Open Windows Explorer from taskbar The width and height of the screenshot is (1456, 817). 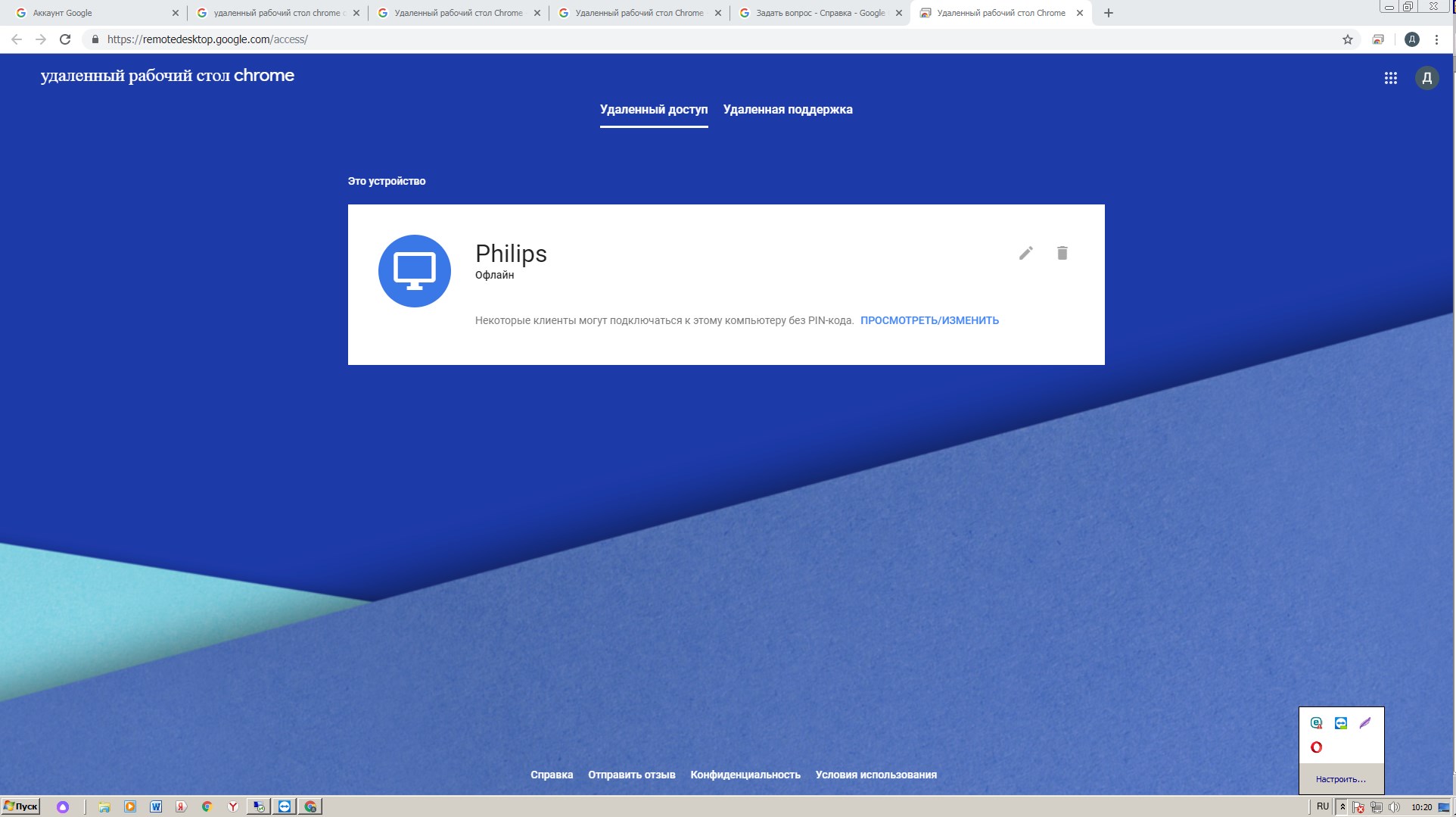[x=104, y=807]
